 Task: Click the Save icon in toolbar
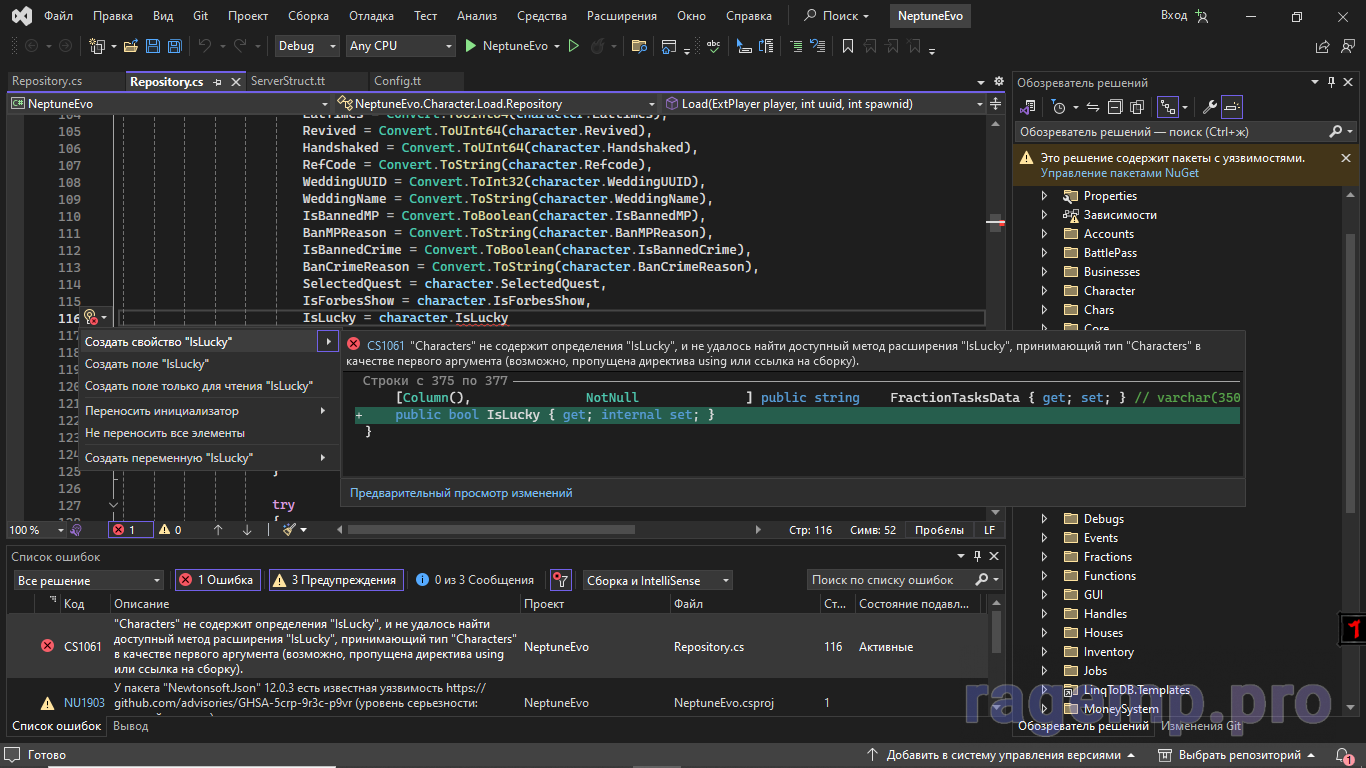pos(153,46)
